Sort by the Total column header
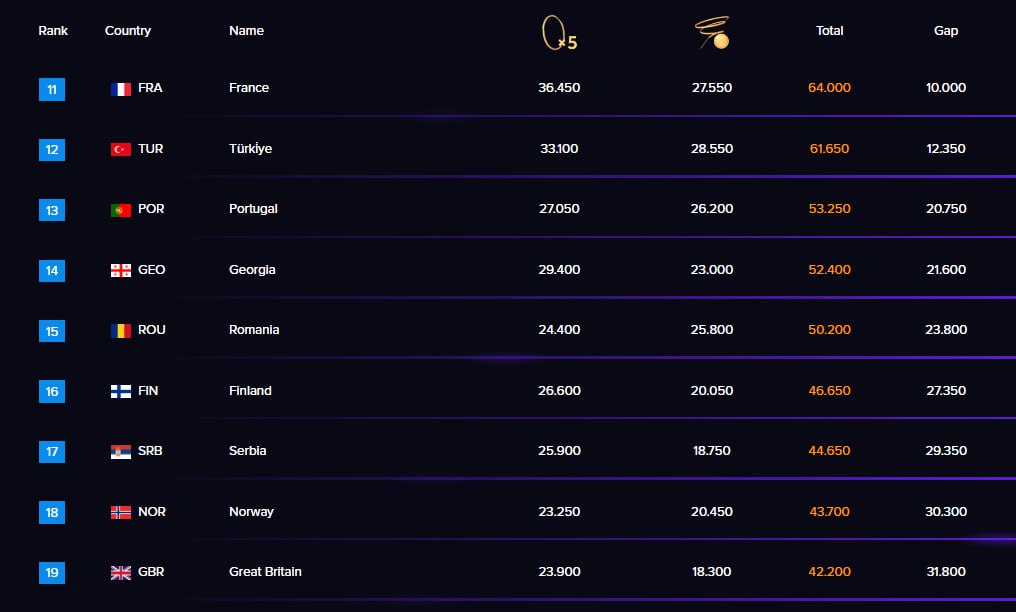The image size is (1016, 612). 829,30
